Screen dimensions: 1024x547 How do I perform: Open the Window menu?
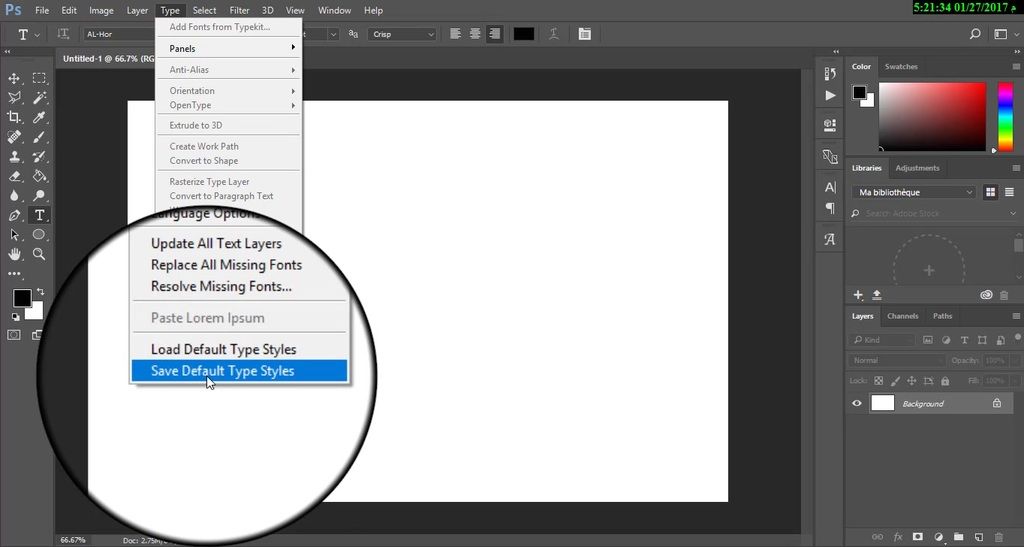334,10
